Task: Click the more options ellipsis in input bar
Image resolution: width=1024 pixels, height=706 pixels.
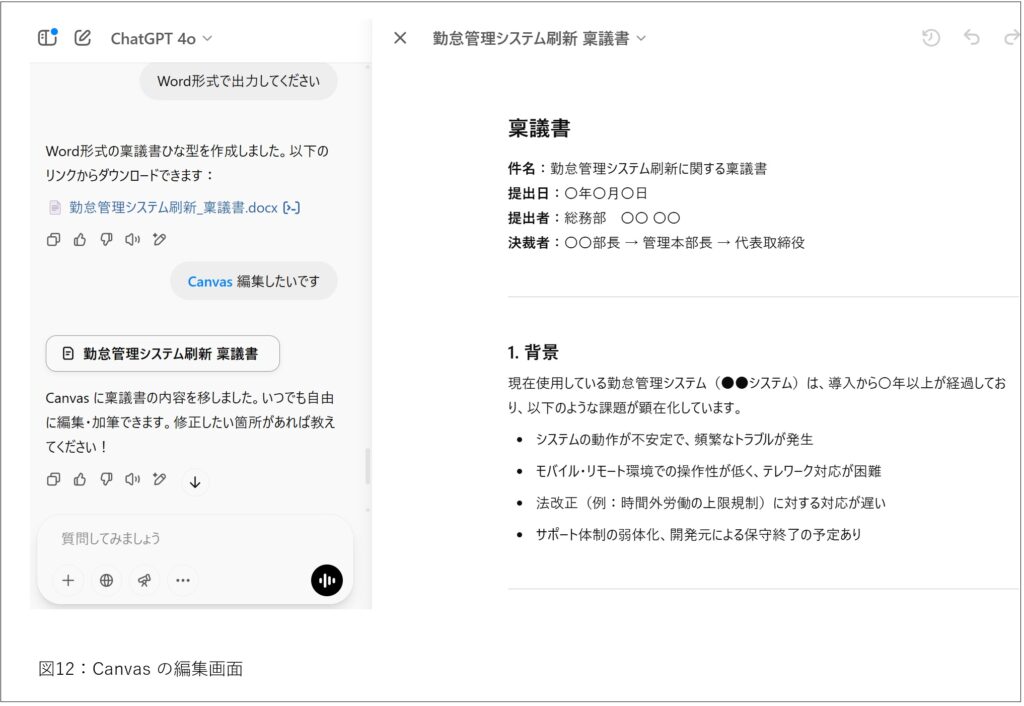Action: click(183, 580)
